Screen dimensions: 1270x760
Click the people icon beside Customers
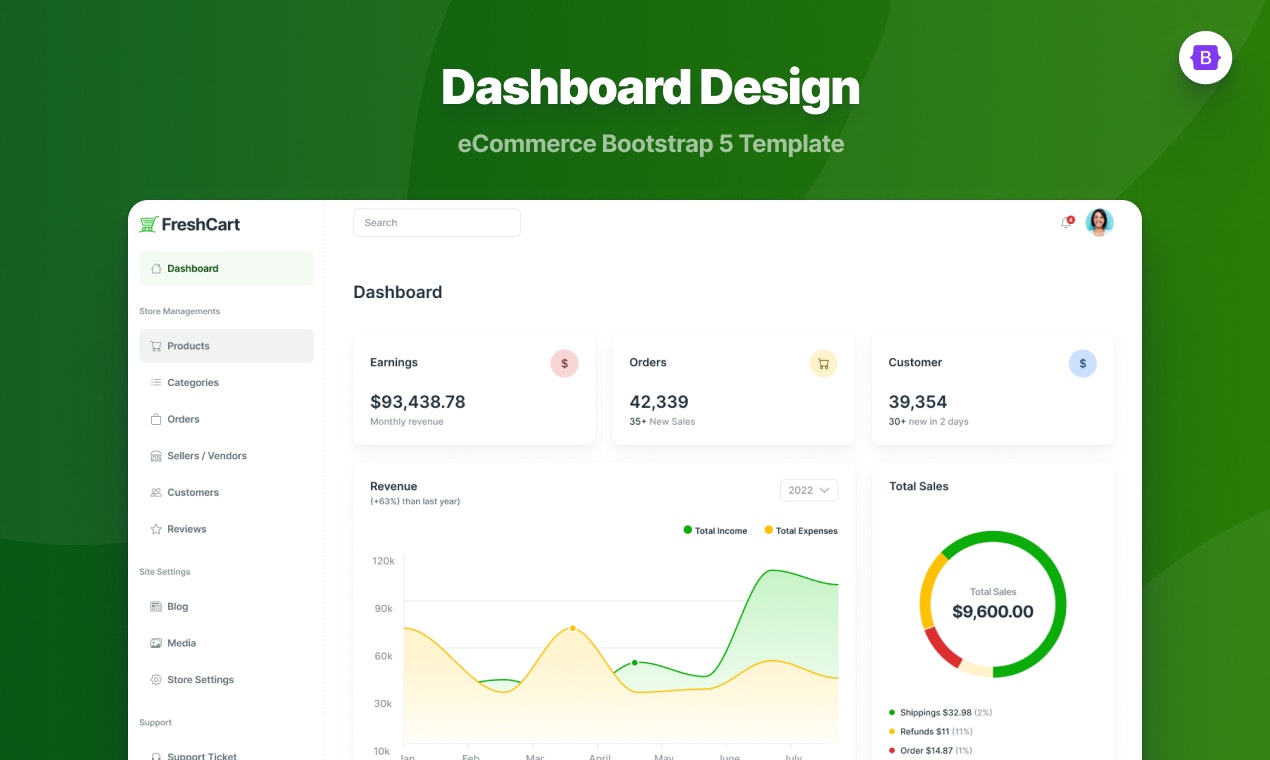click(x=156, y=492)
